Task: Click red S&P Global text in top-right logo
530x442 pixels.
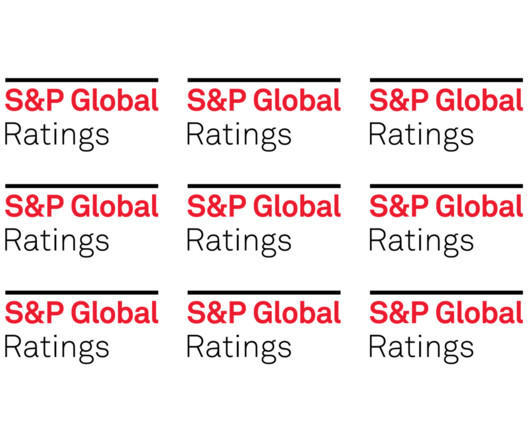Action: click(446, 100)
